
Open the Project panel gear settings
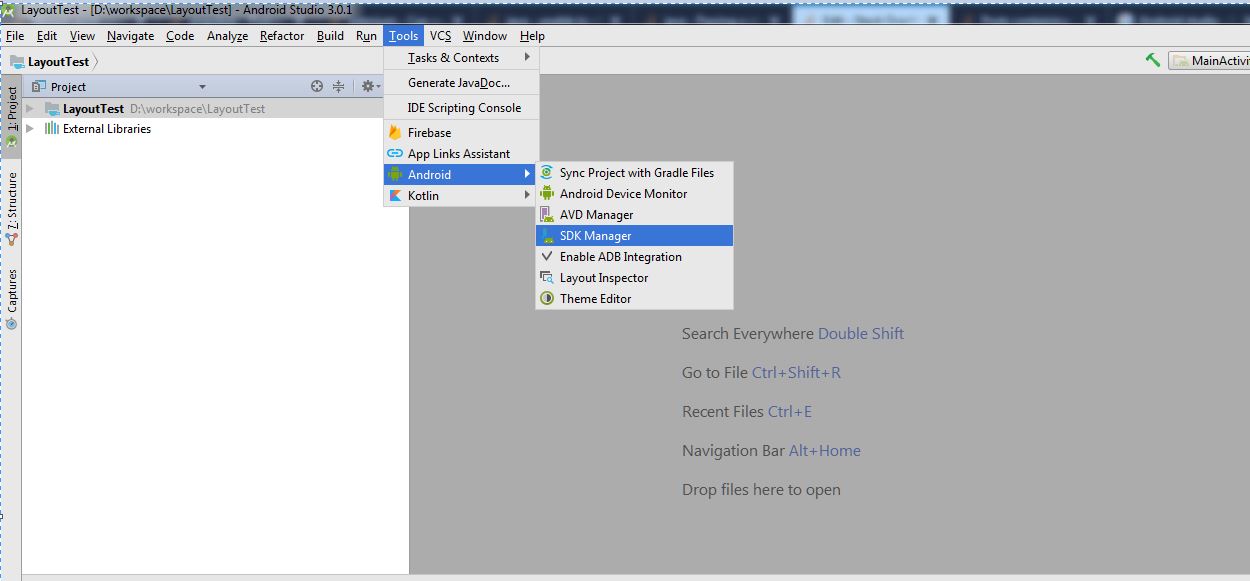point(367,87)
